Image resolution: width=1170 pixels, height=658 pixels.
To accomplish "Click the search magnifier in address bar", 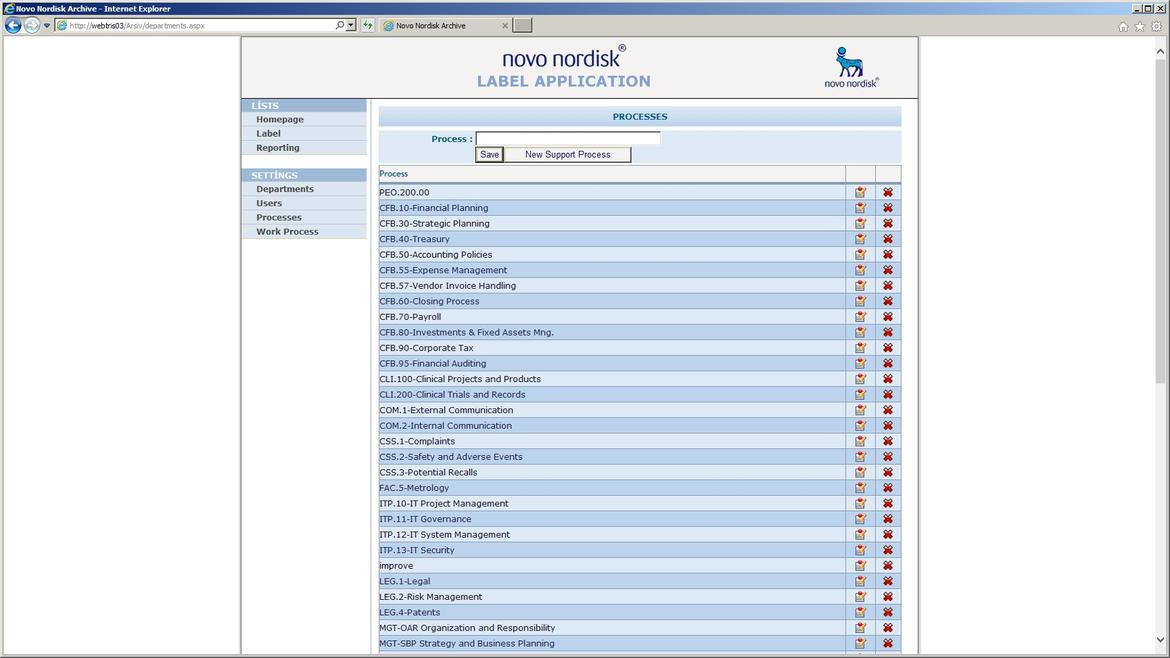I will (x=340, y=25).
